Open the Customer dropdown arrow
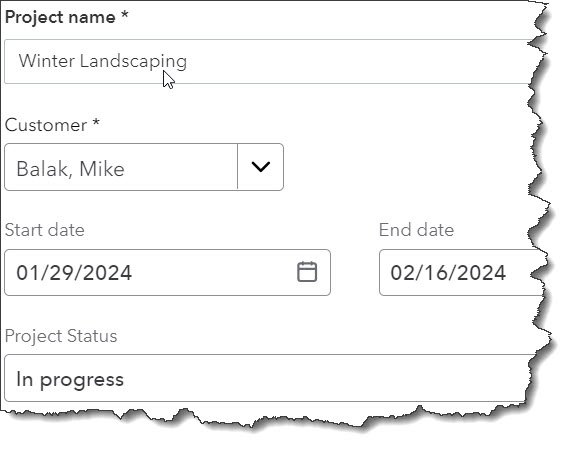The width and height of the screenshot is (572, 449). coord(260,167)
